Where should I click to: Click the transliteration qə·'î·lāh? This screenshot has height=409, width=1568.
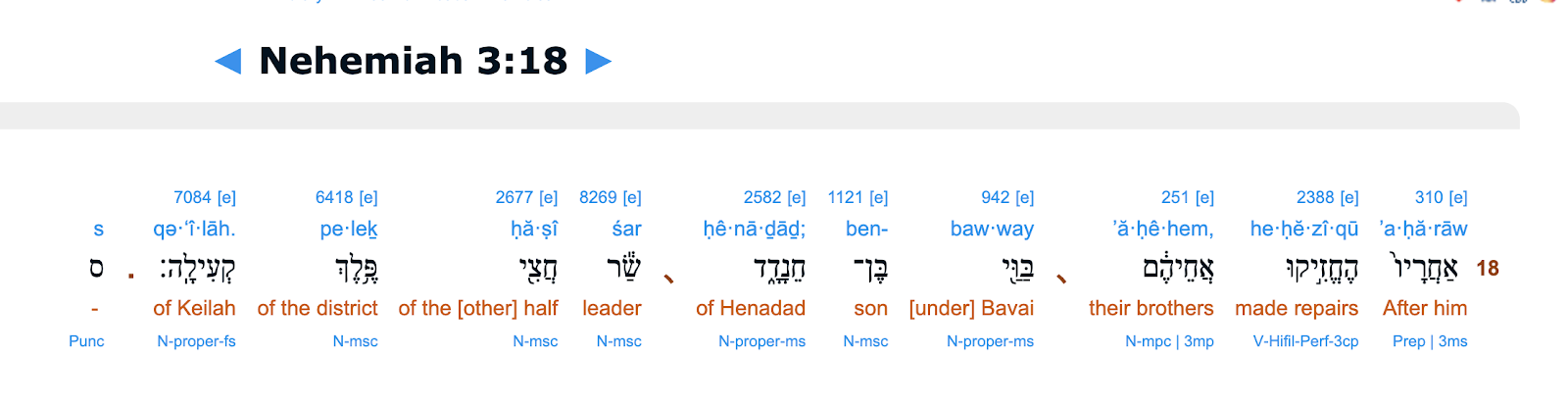[x=194, y=230]
